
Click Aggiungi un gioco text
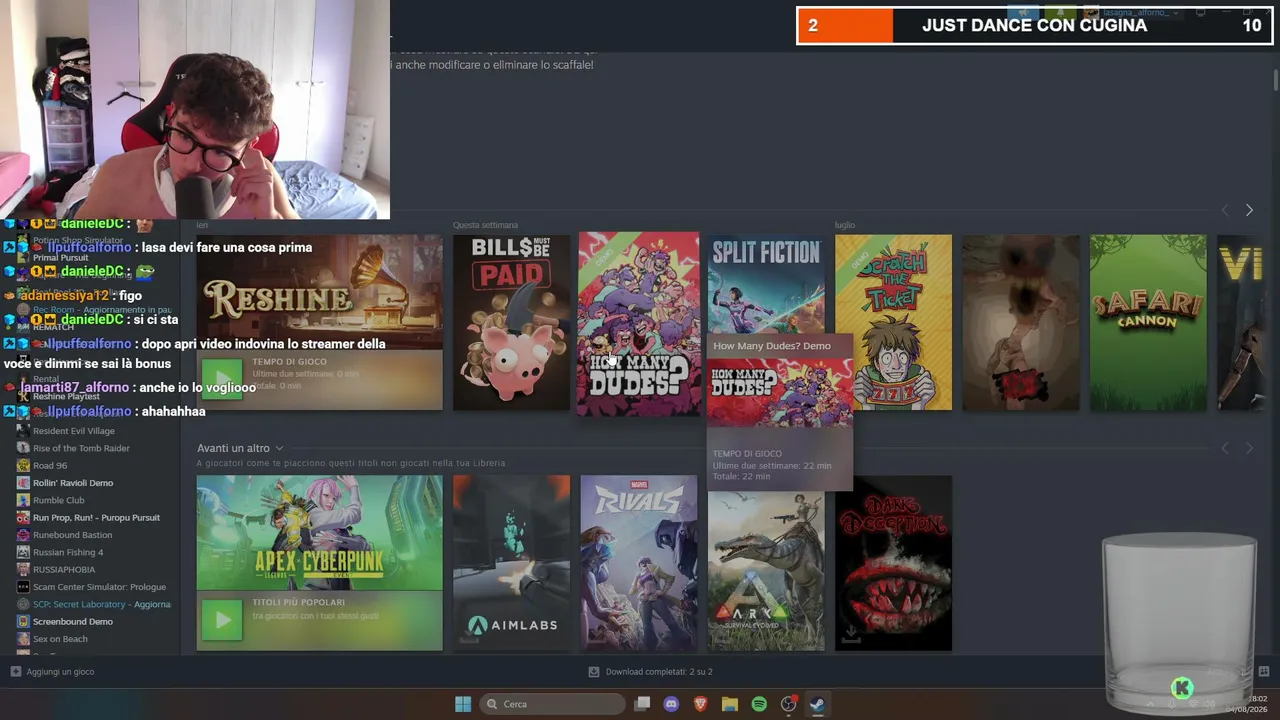click(x=61, y=672)
